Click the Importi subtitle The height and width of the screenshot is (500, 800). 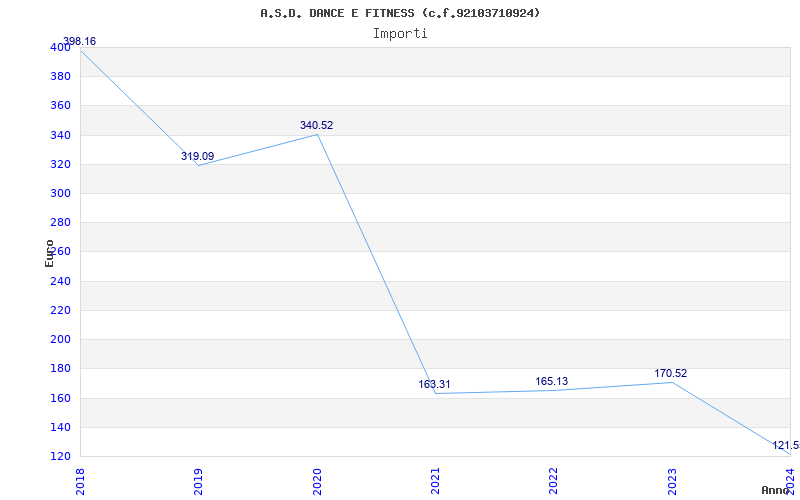point(400,34)
